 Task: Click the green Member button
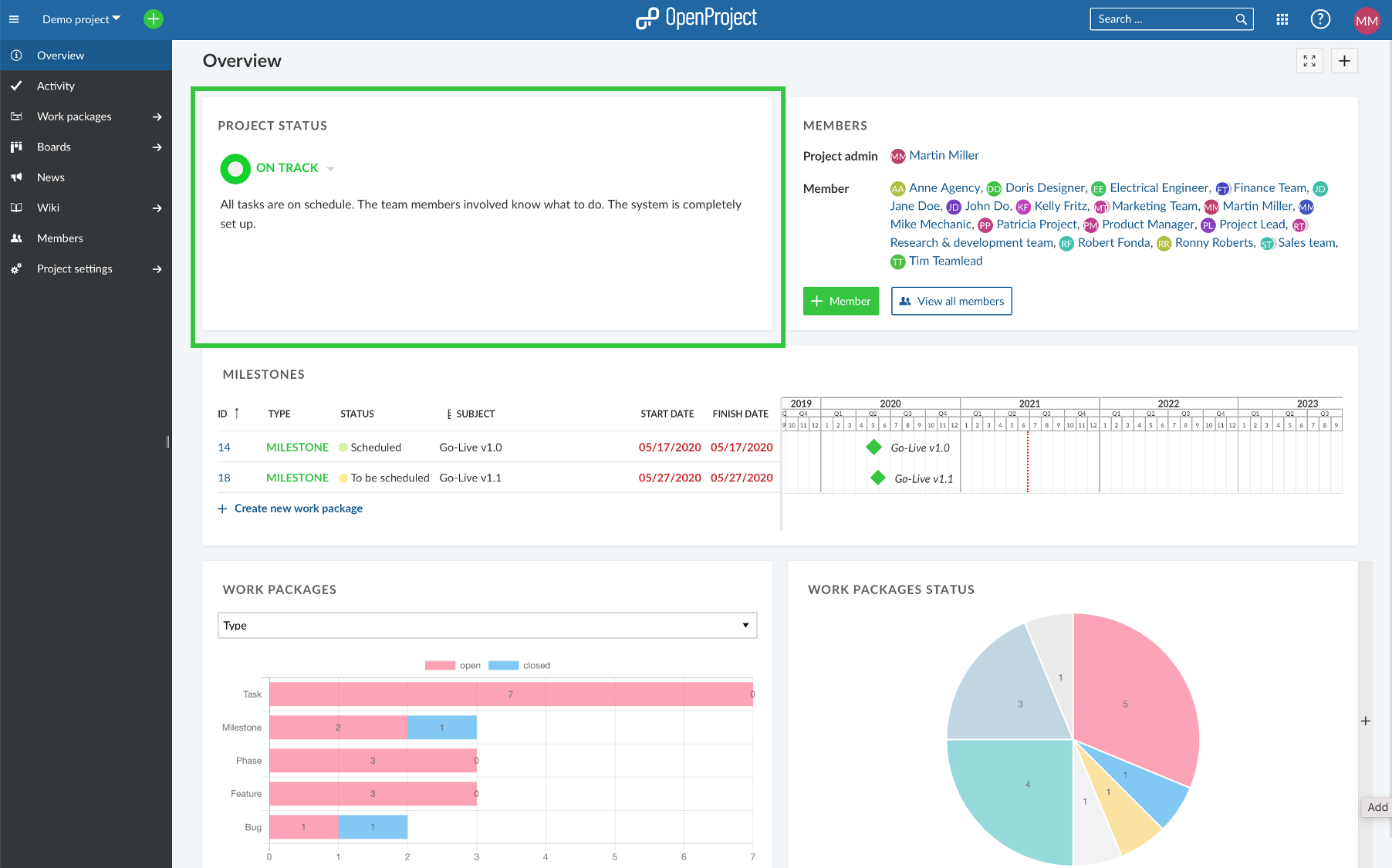pos(840,301)
